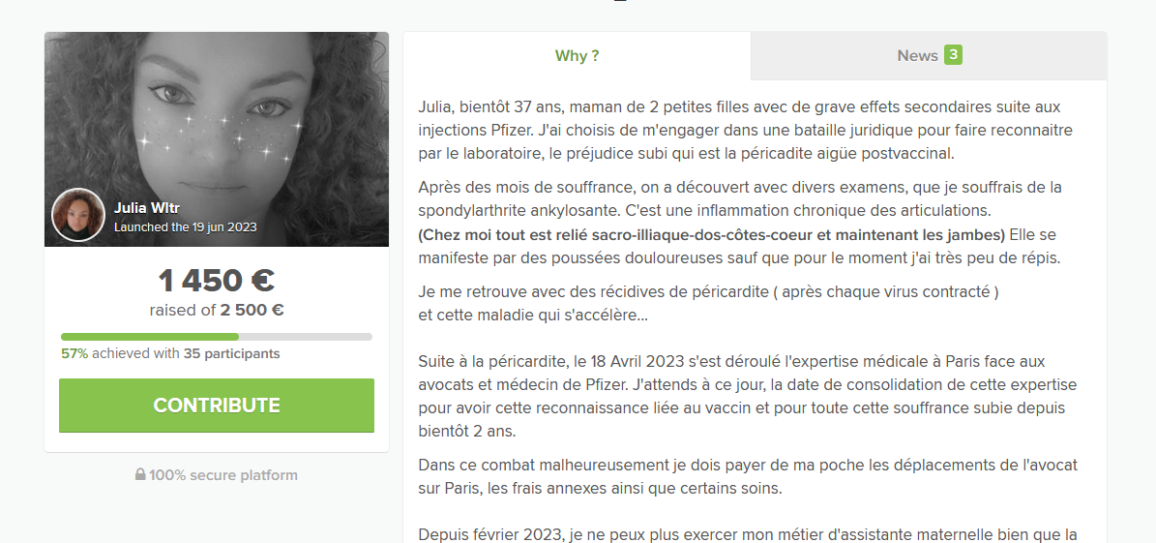Click Julia Wltr's round profile avatar
Viewport: 1156px width, 543px height.
tap(78, 215)
